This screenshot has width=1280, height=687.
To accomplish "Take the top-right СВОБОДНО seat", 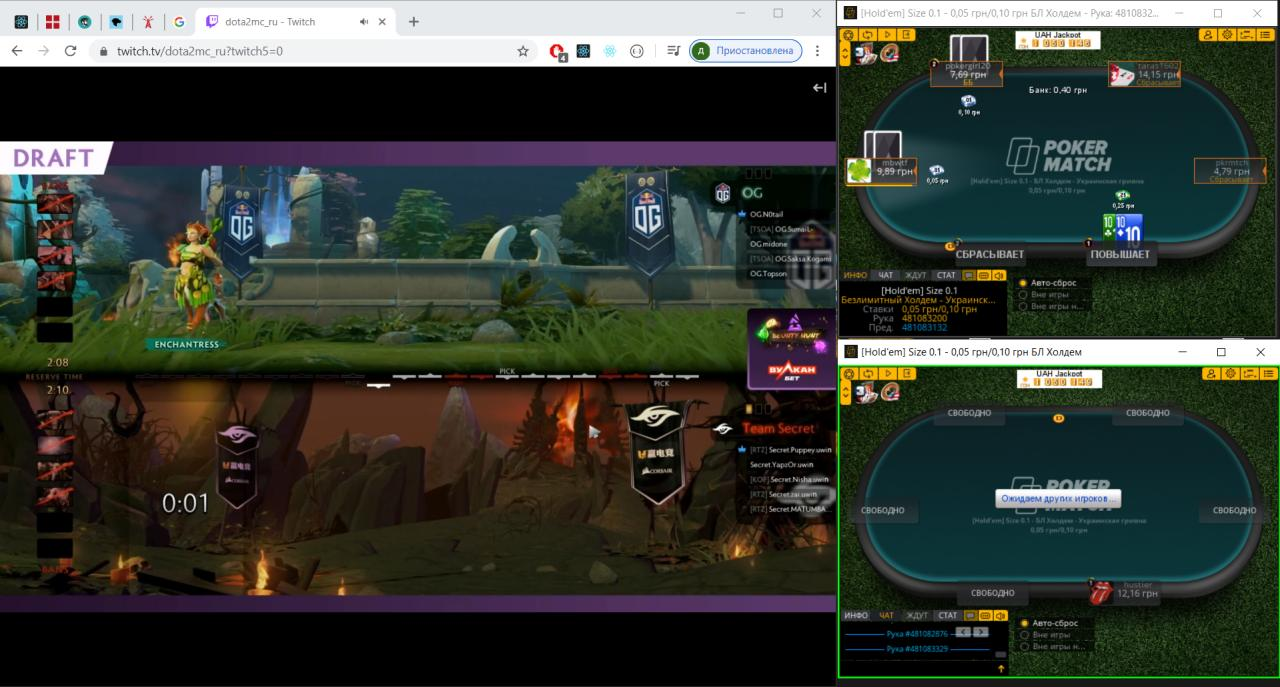I will point(1147,413).
